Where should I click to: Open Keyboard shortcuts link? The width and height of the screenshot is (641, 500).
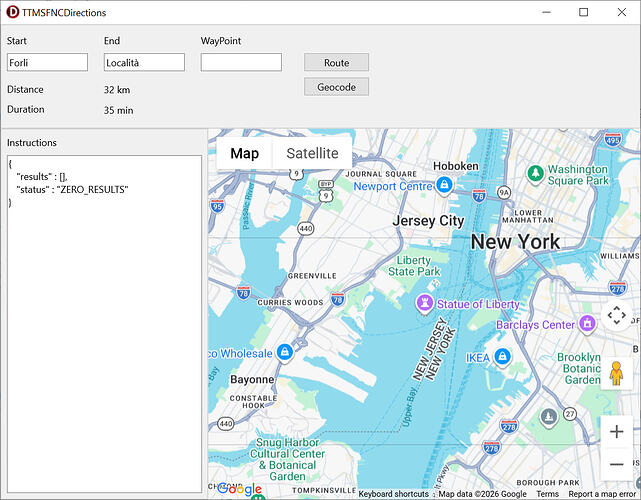click(394, 494)
